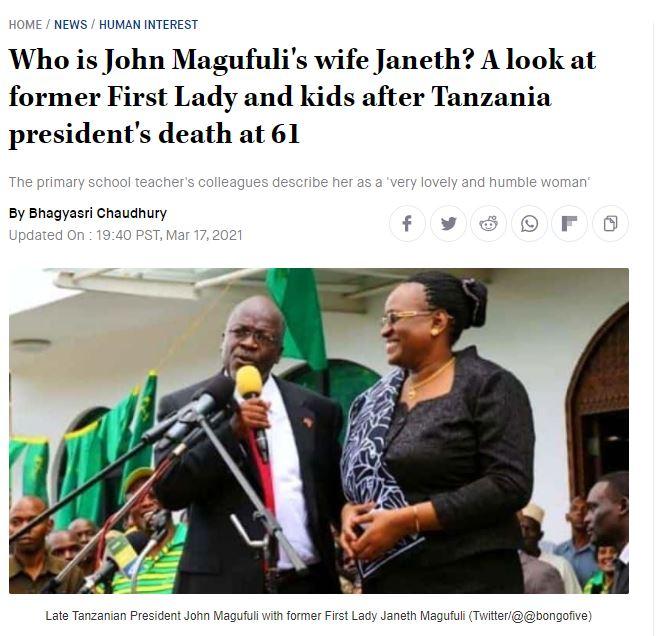Share the article via Twitter icon
This screenshot has height=636, width=656.
click(x=448, y=223)
